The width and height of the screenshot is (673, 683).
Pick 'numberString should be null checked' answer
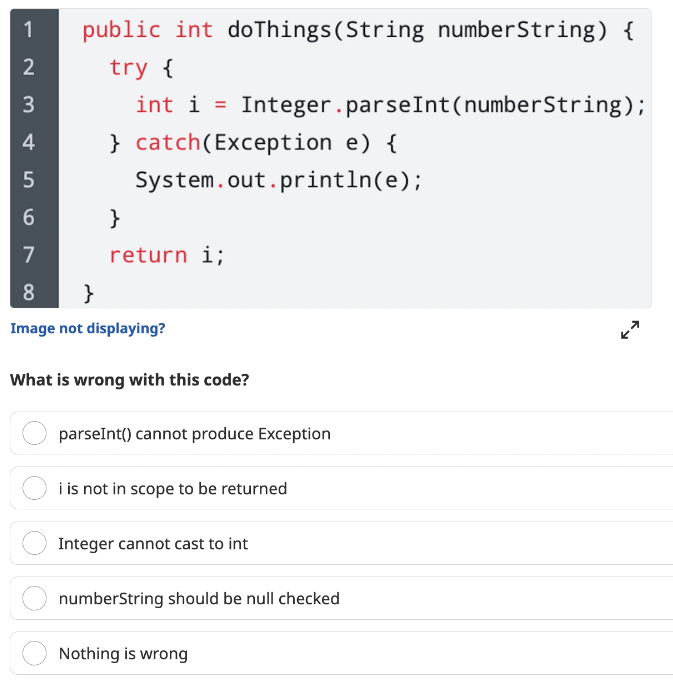coord(34,598)
